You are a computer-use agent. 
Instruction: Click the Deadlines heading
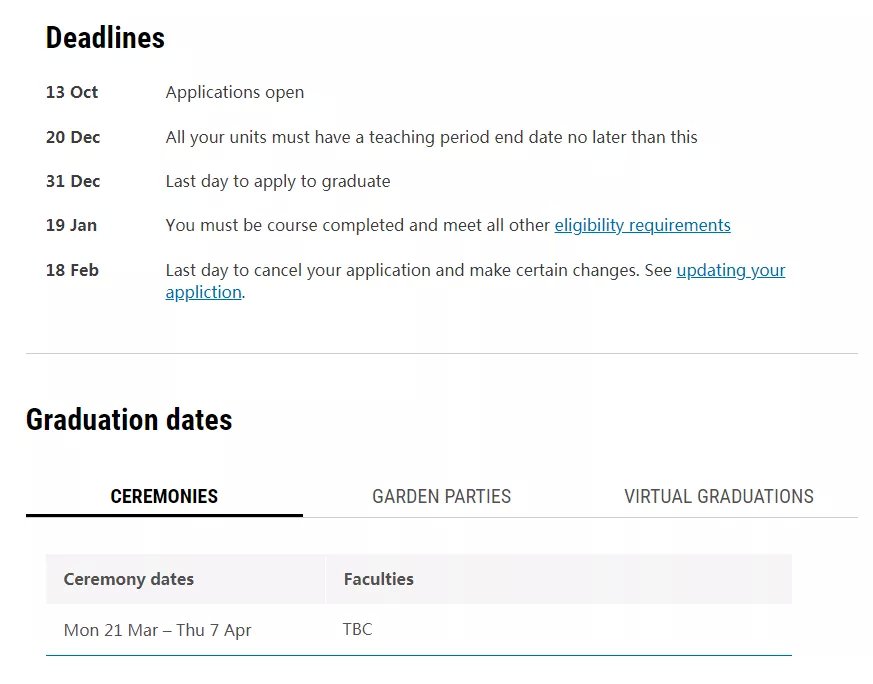(x=105, y=38)
